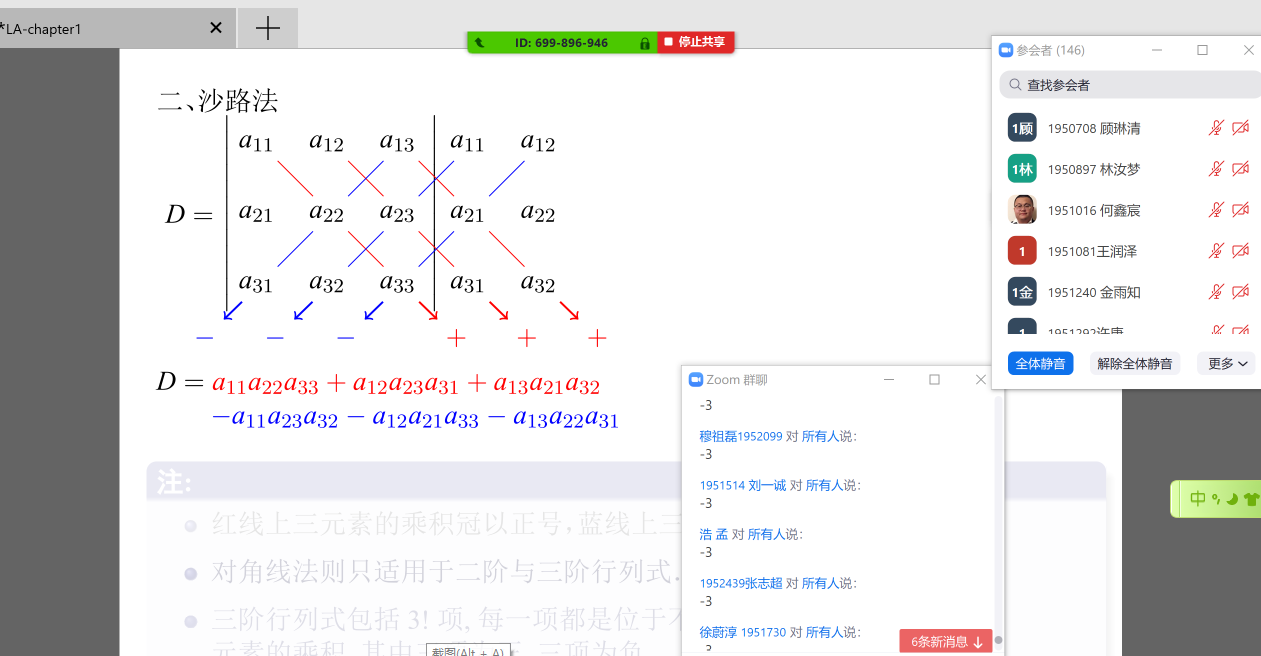Click the muted microphone icon for 顾琳清

pos(1216,128)
